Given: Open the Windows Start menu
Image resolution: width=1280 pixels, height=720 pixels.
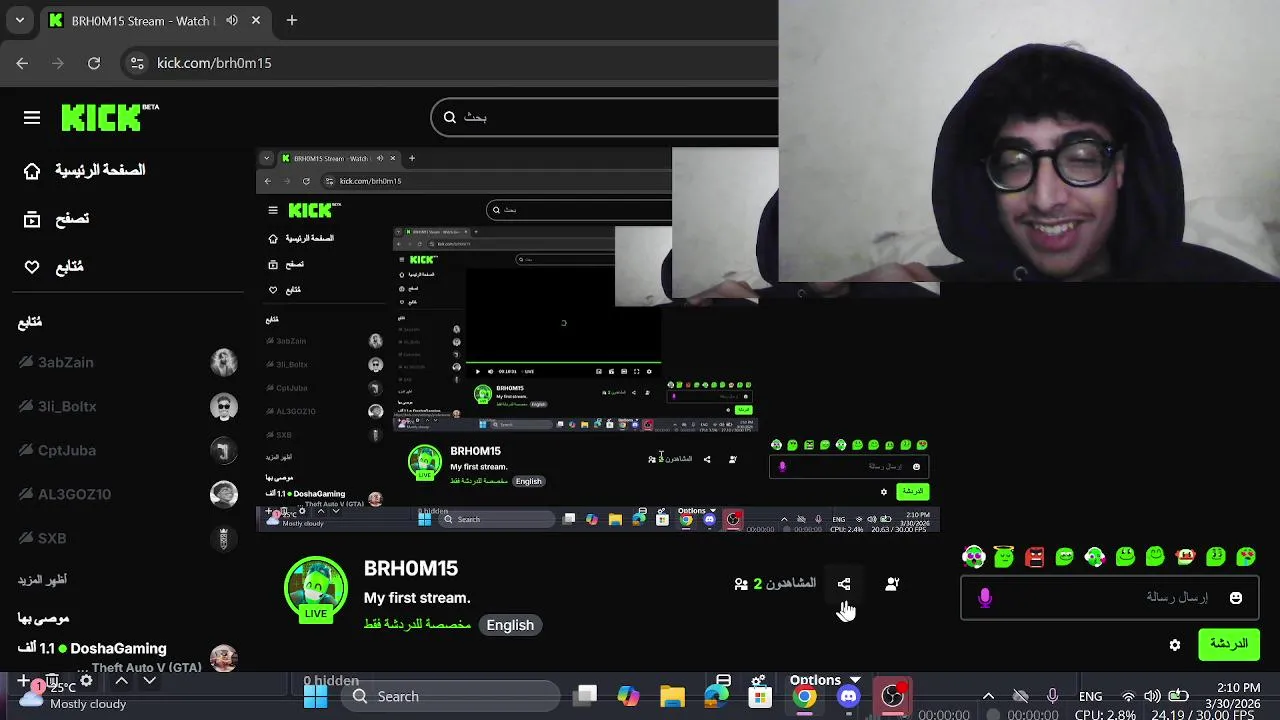Looking at the screenshot, I should pos(315,696).
